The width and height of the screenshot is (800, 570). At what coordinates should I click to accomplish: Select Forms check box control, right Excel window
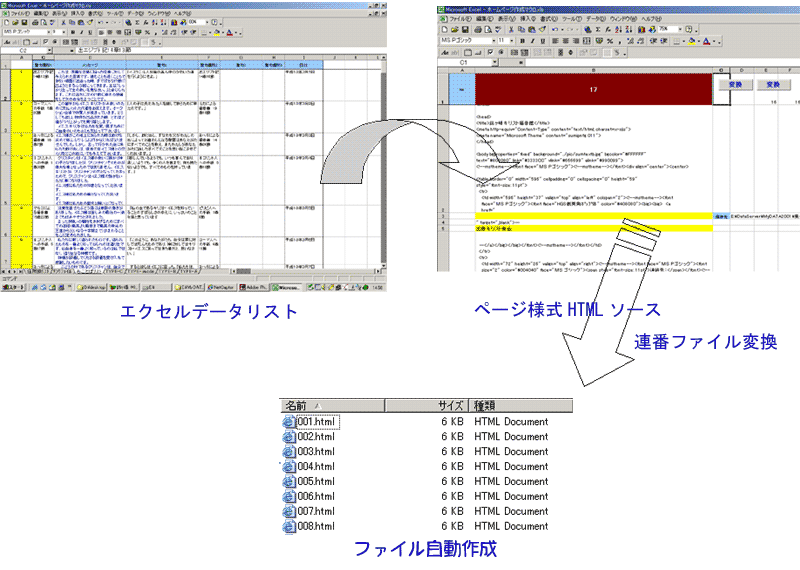tap(490, 53)
